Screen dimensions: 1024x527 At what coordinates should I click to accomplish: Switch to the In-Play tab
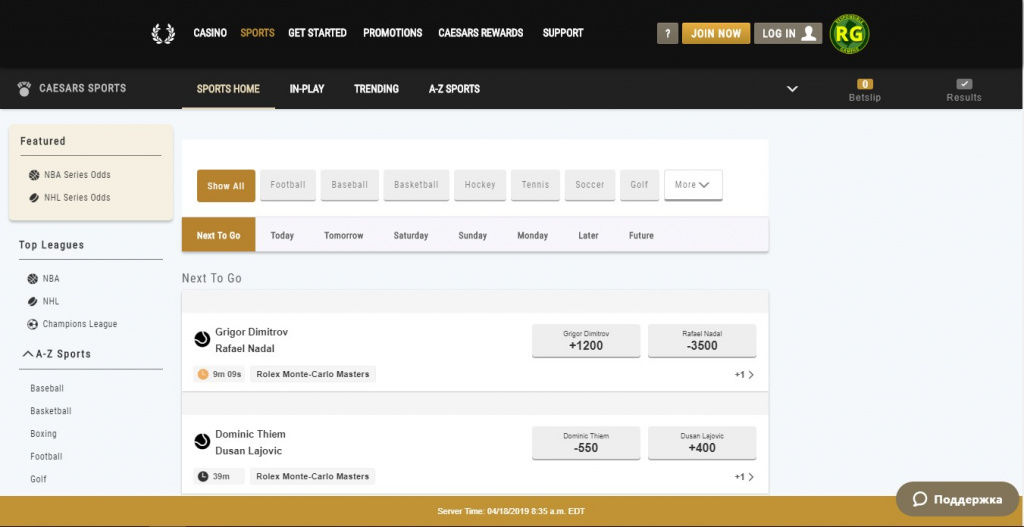(x=307, y=89)
